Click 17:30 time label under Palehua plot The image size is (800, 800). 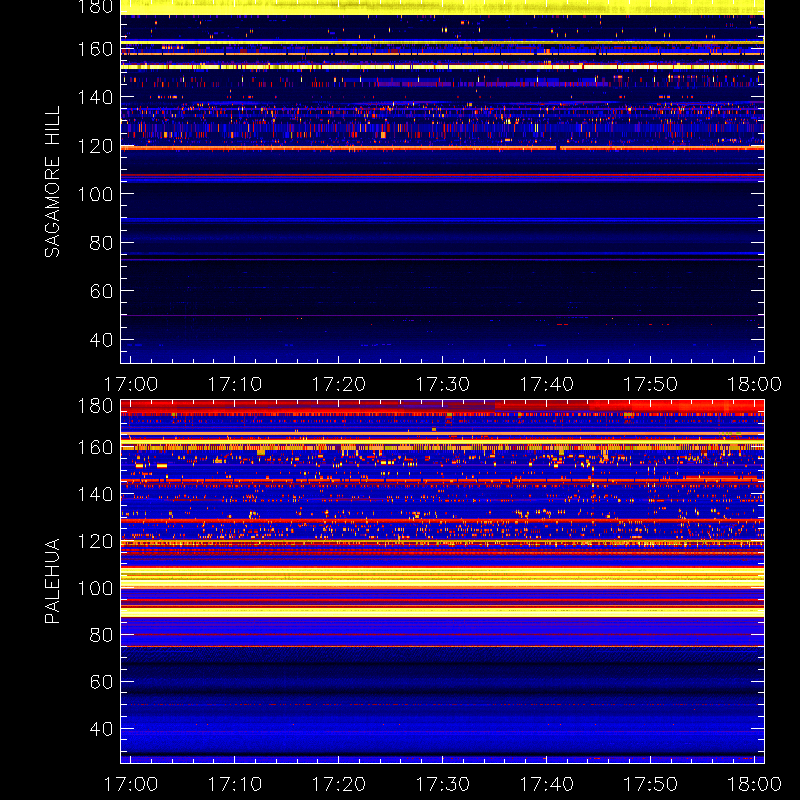coord(443,784)
